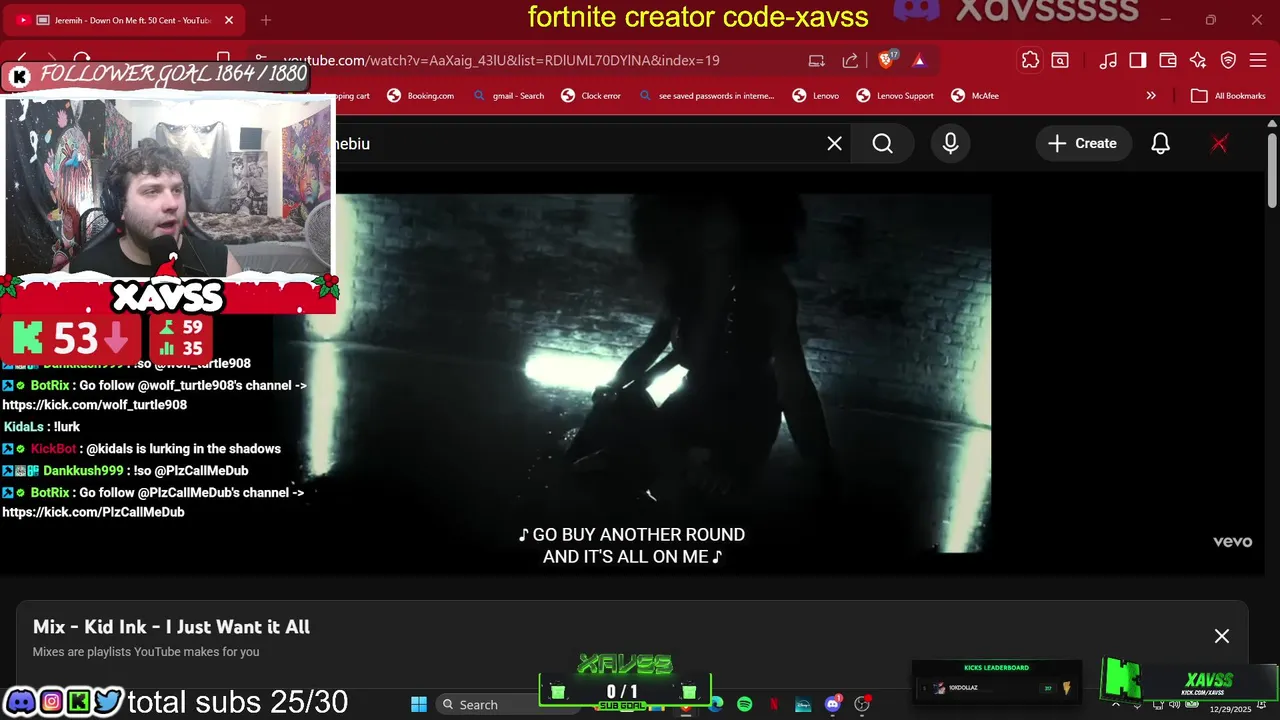Open Microsoft Edge from the taskbar
The image size is (1280, 720).
coord(716,704)
